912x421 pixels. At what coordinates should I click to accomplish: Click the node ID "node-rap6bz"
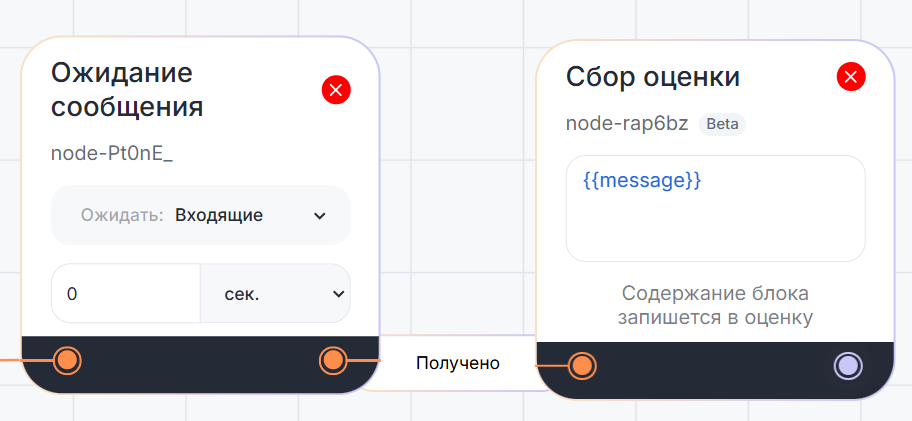(x=627, y=125)
